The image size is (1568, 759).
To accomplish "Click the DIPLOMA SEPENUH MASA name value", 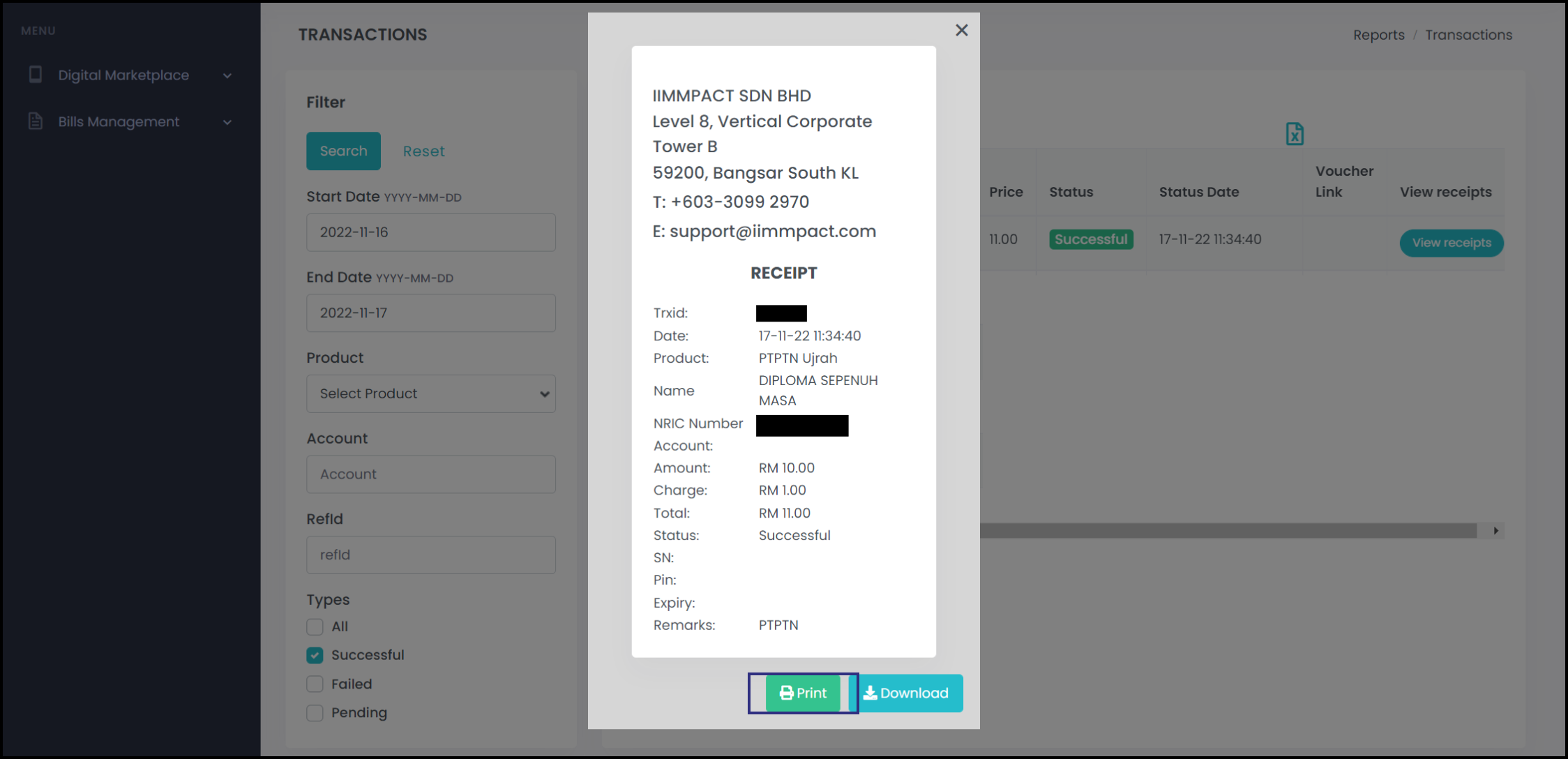I will tap(818, 391).
